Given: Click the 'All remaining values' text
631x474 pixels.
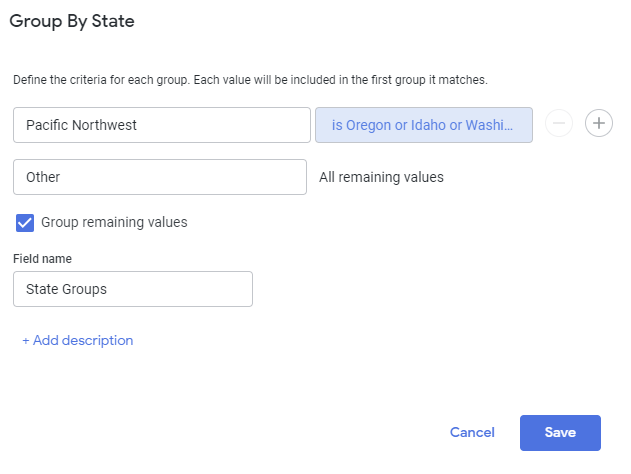Looking at the screenshot, I should pos(381,177).
